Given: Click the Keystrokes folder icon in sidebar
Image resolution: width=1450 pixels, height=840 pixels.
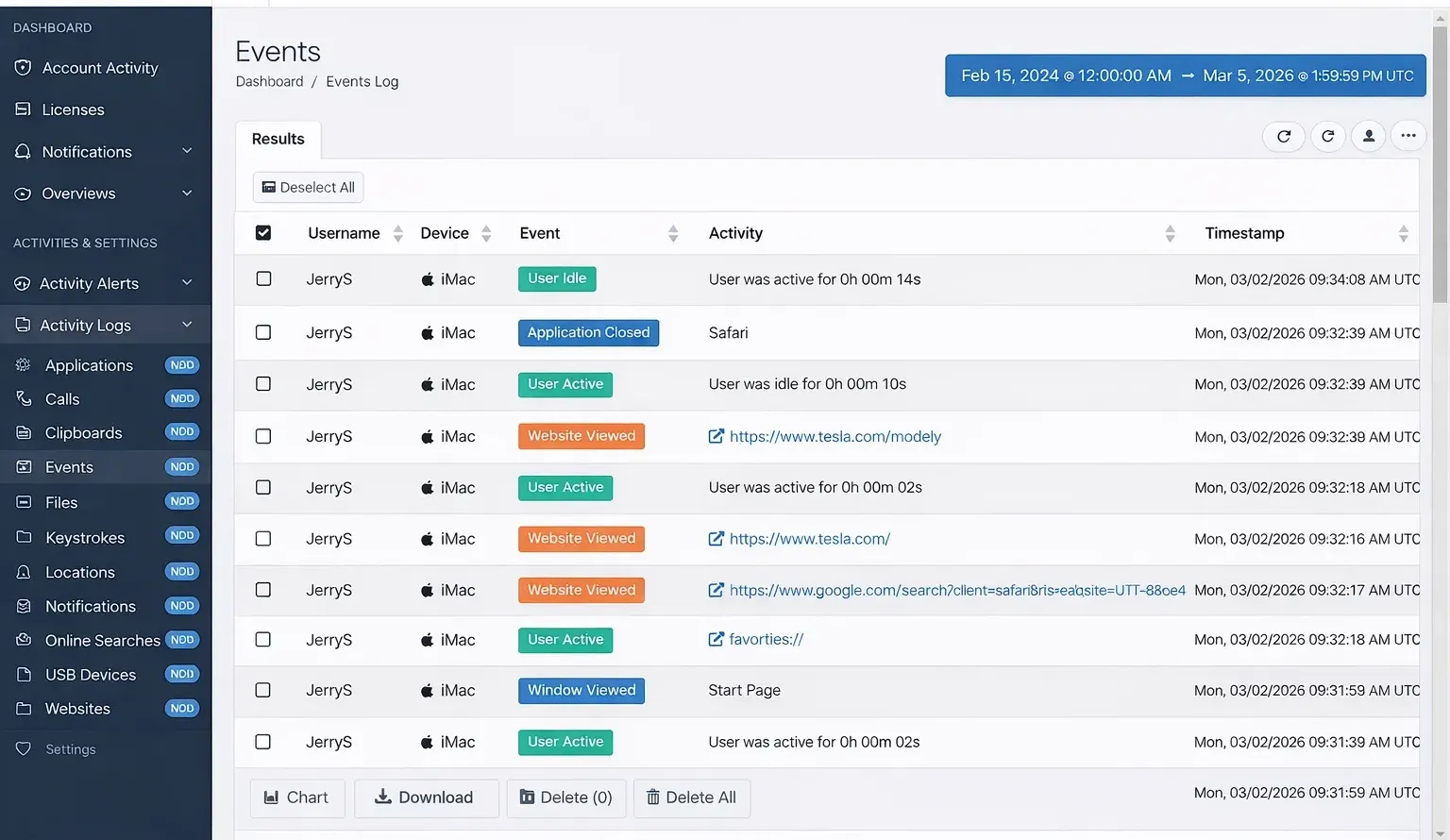Looking at the screenshot, I should coord(24,537).
